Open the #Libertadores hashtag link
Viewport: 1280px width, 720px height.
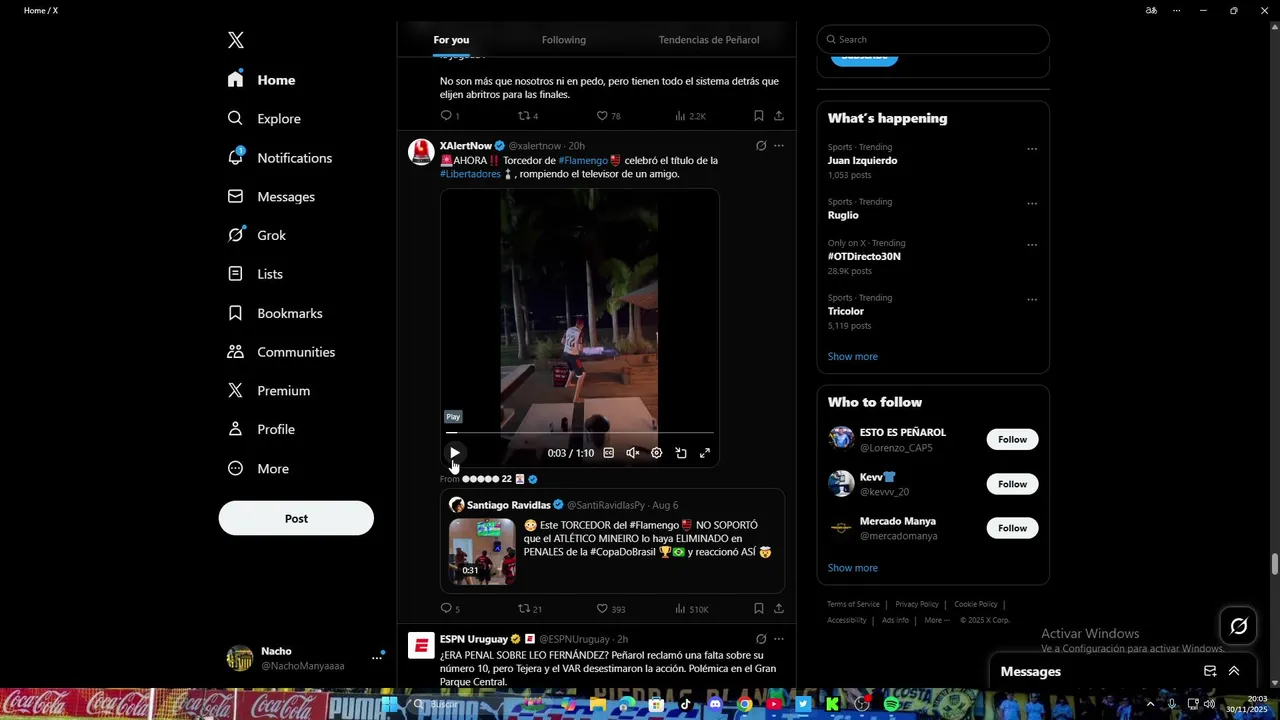tap(470, 174)
